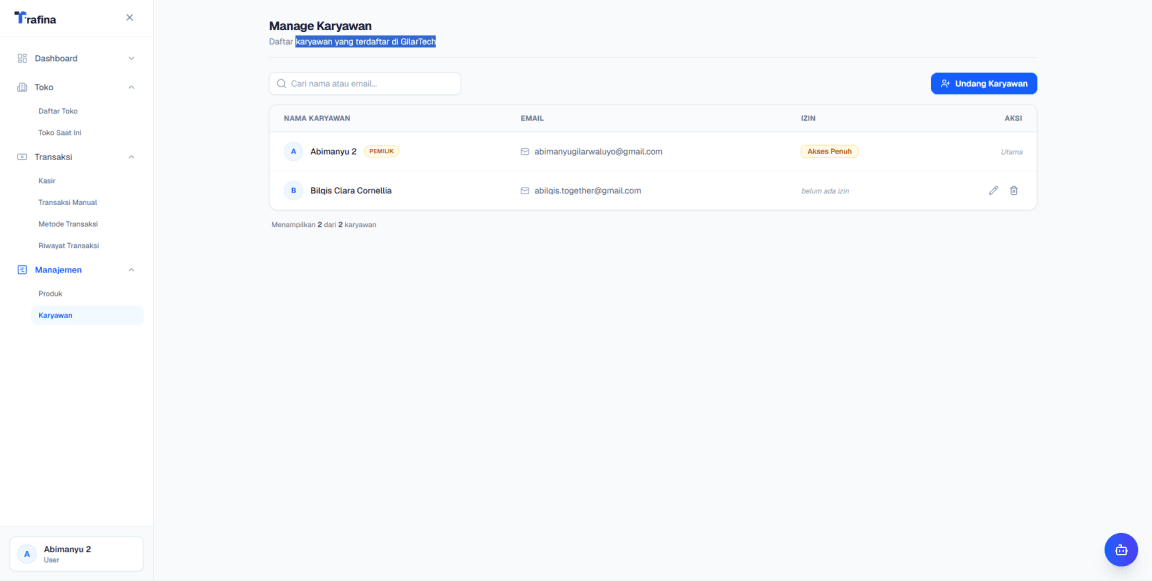Viewport: 1152px width, 581px height.
Task: Click the magnifier icon in the search box
Action: (x=281, y=84)
